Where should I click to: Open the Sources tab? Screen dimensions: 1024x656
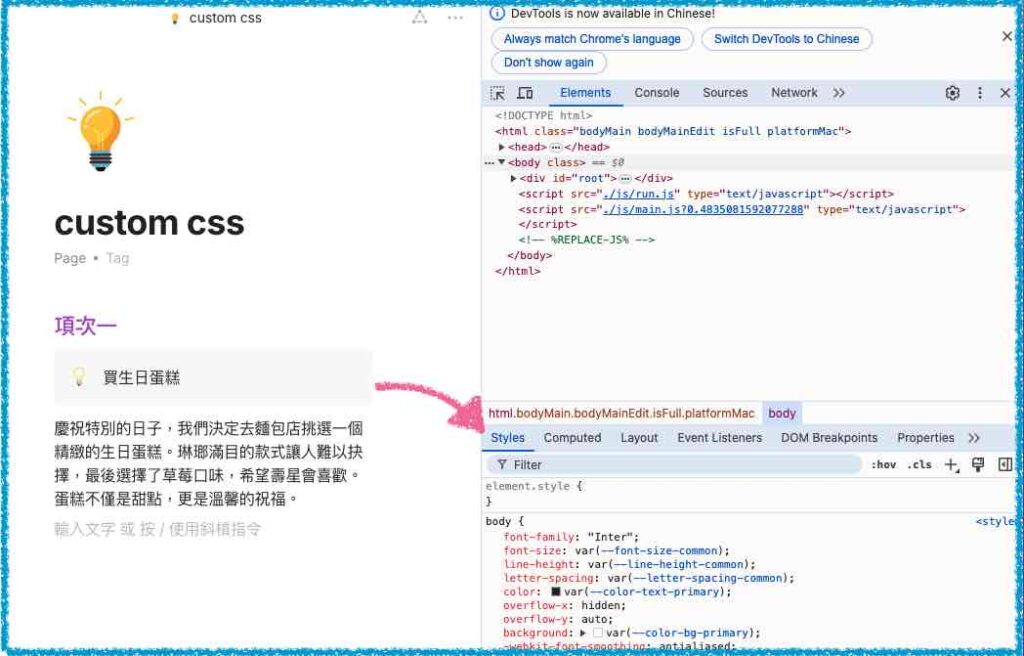tap(725, 93)
